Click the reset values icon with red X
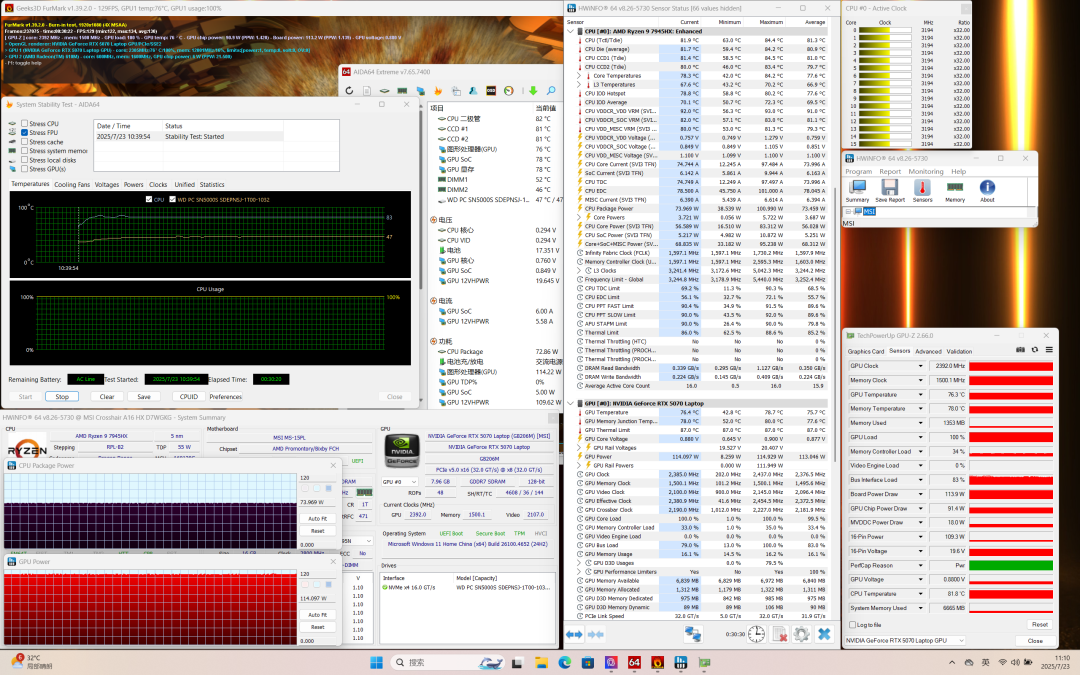 click(779, 634)
